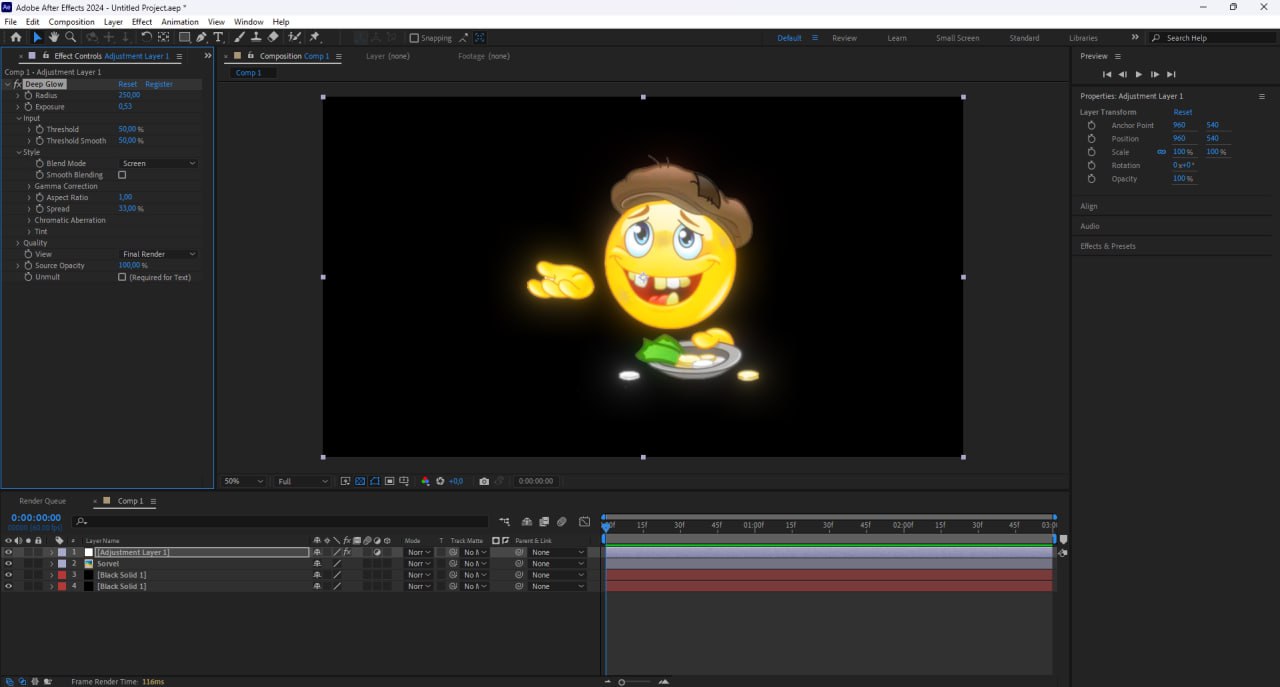Check the Unmult checkbox
The width and height of the screenshot is (1280, 687).
pyautogui.click(x=122, y=277)
